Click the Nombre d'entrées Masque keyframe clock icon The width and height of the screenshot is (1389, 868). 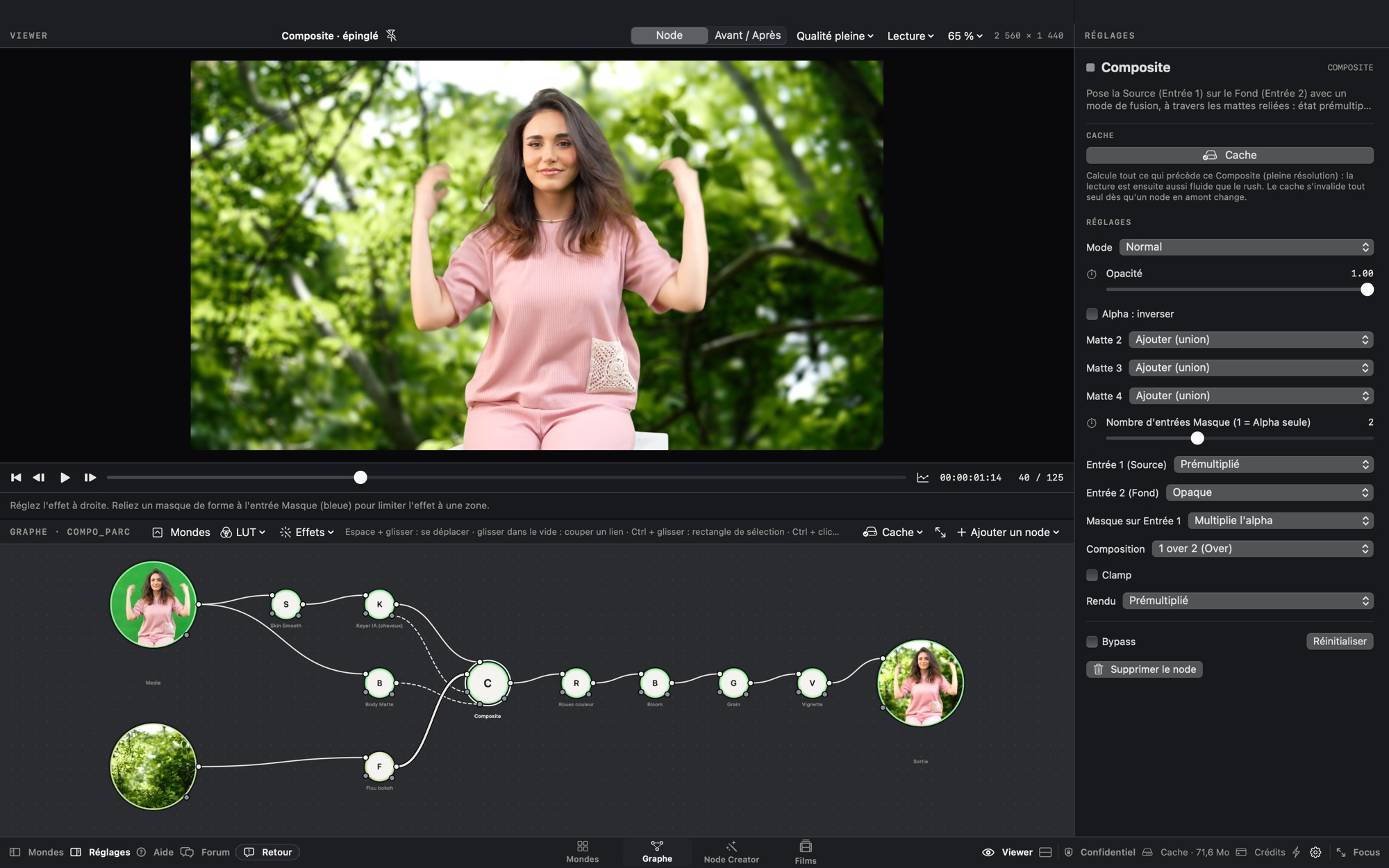point(1092,423)
